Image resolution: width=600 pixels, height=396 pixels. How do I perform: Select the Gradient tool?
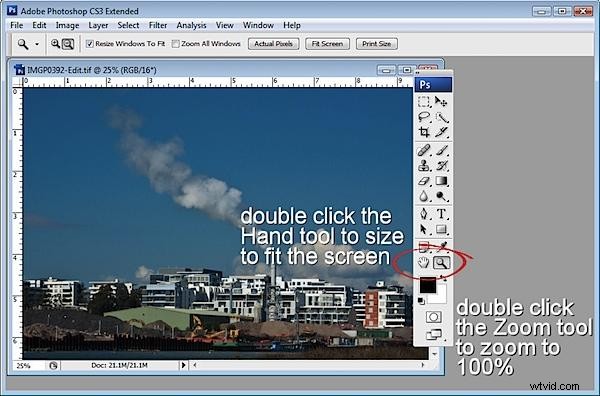click(441, 181)
